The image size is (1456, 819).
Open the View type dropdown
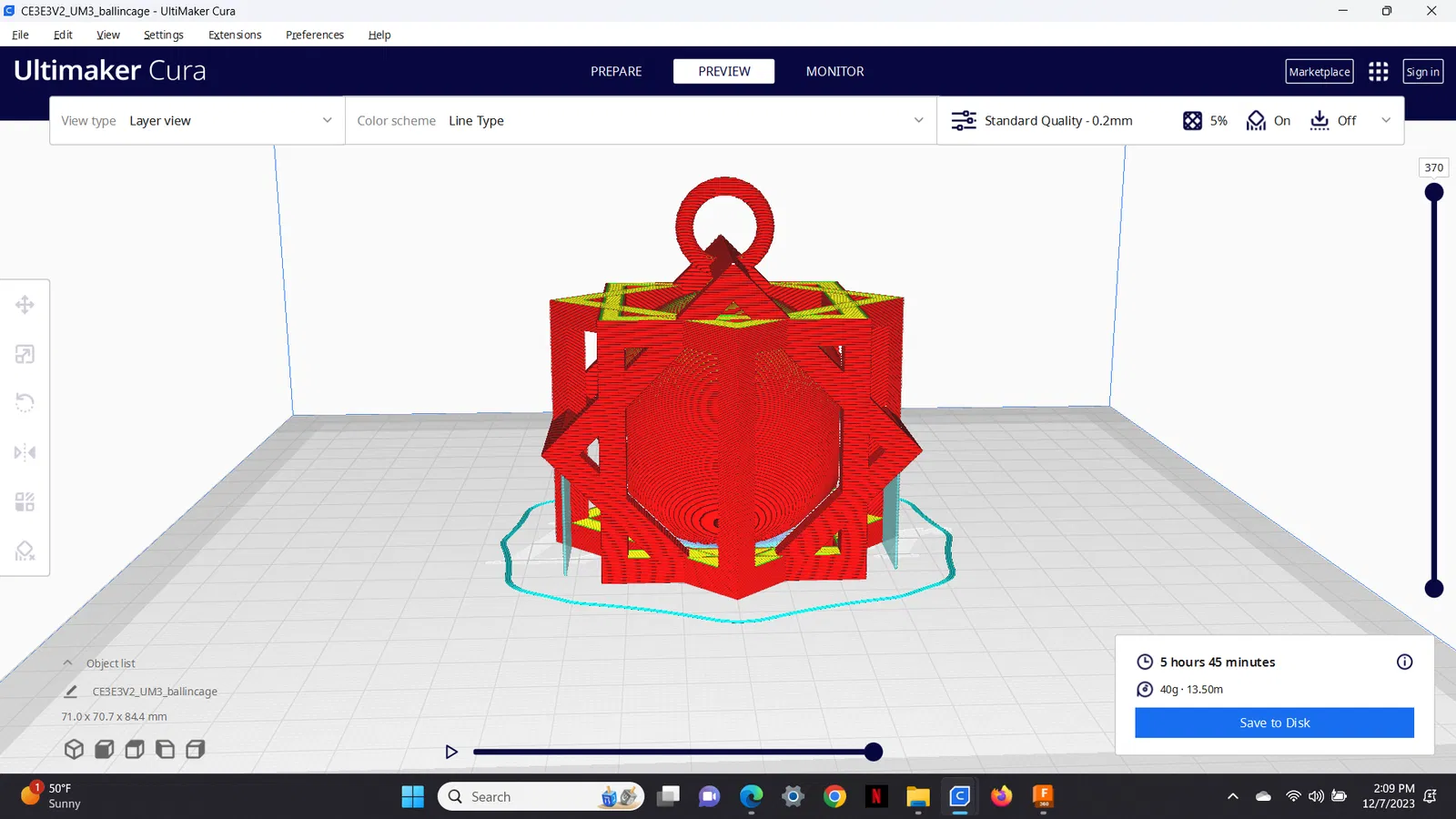(x=197, y=120)
